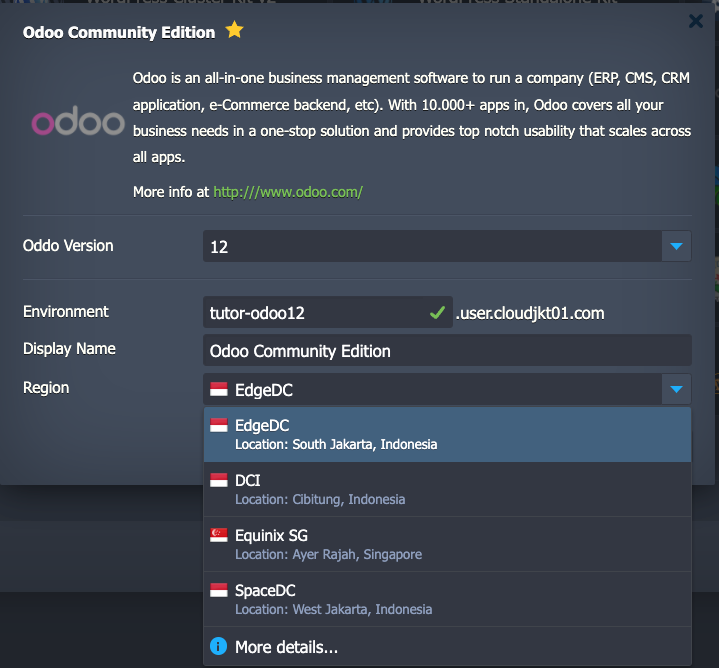This screenshot has height=668, width=719.
Task: Click the Oddo Version label
Action: point(68,246)
